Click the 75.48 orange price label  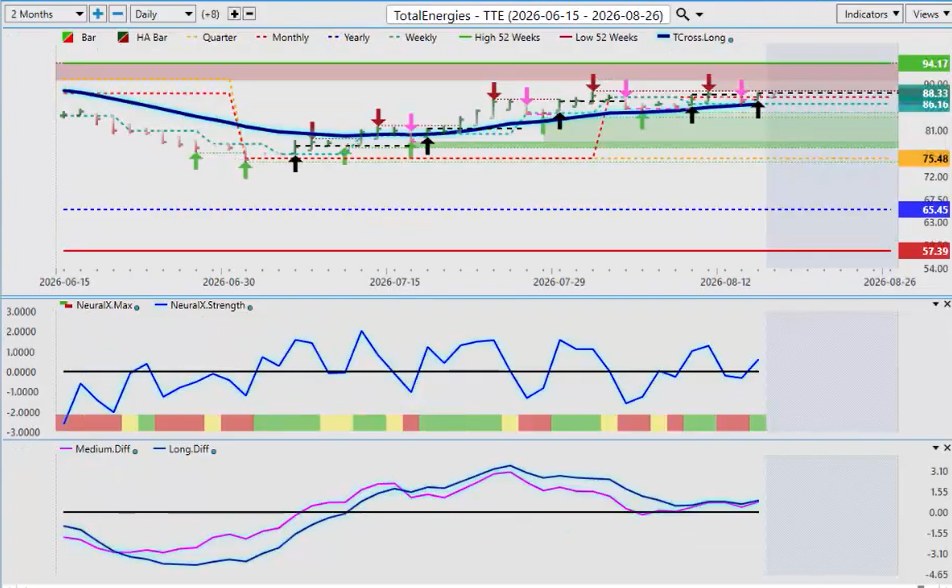click(924, 159)
